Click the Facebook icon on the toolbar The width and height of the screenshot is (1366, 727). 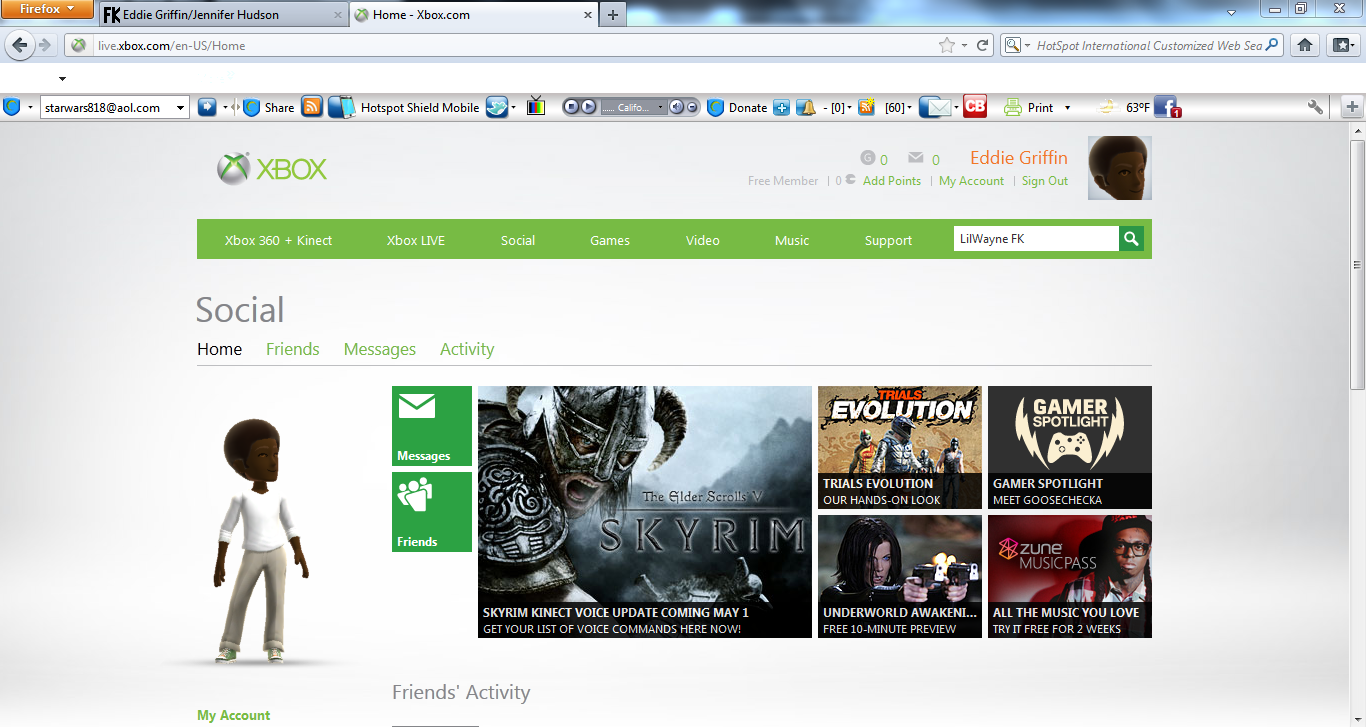(1167, 107)
